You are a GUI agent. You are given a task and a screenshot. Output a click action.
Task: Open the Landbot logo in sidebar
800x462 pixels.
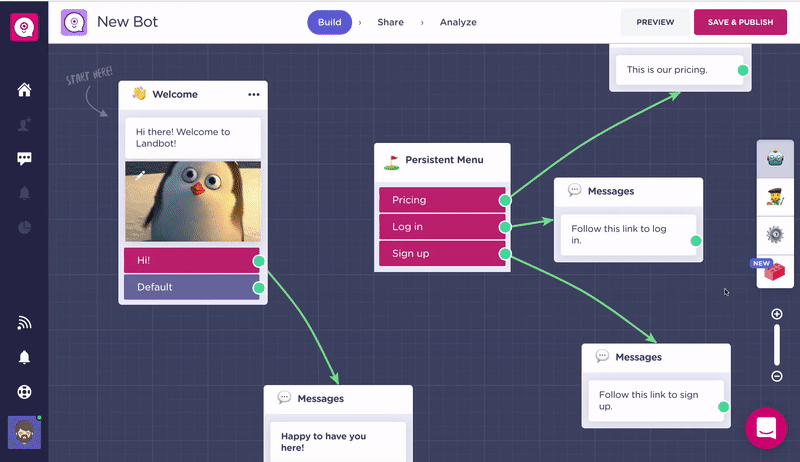(24, 27)
